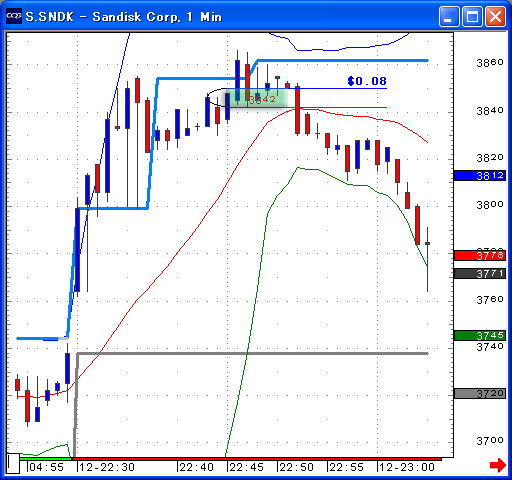Click the CQG icon in the title bar
This screenshot has width=512, height=480.
click(x=14, y=16)
